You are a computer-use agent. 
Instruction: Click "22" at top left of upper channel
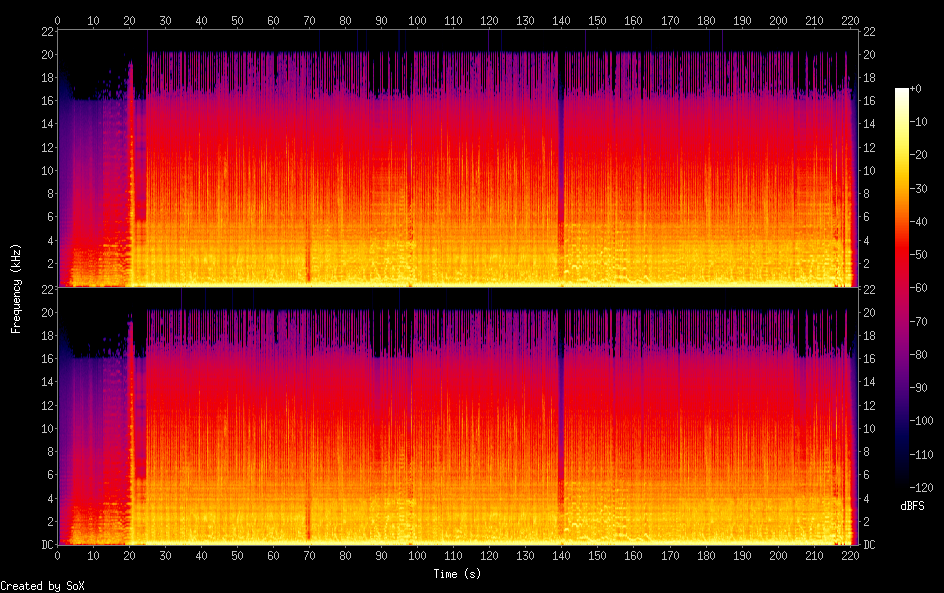48,32
